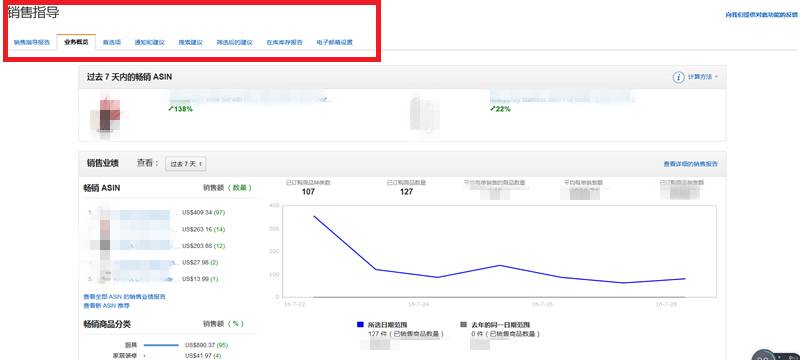Viewport: 800px width, 360px height.
Task: Select the 业务概览 tab
Action: click(76, 42)
